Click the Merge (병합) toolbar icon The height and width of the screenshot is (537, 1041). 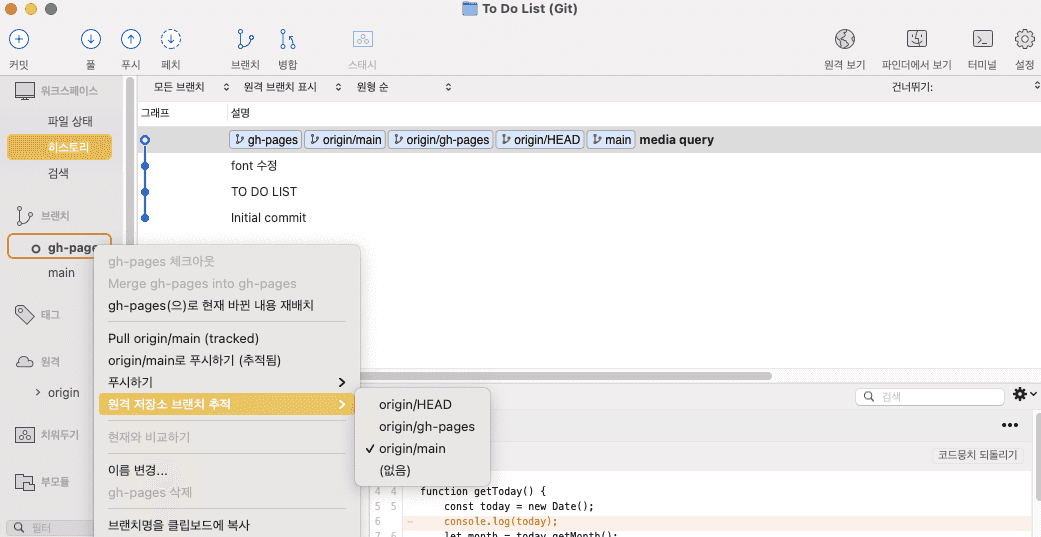[288, 40]
